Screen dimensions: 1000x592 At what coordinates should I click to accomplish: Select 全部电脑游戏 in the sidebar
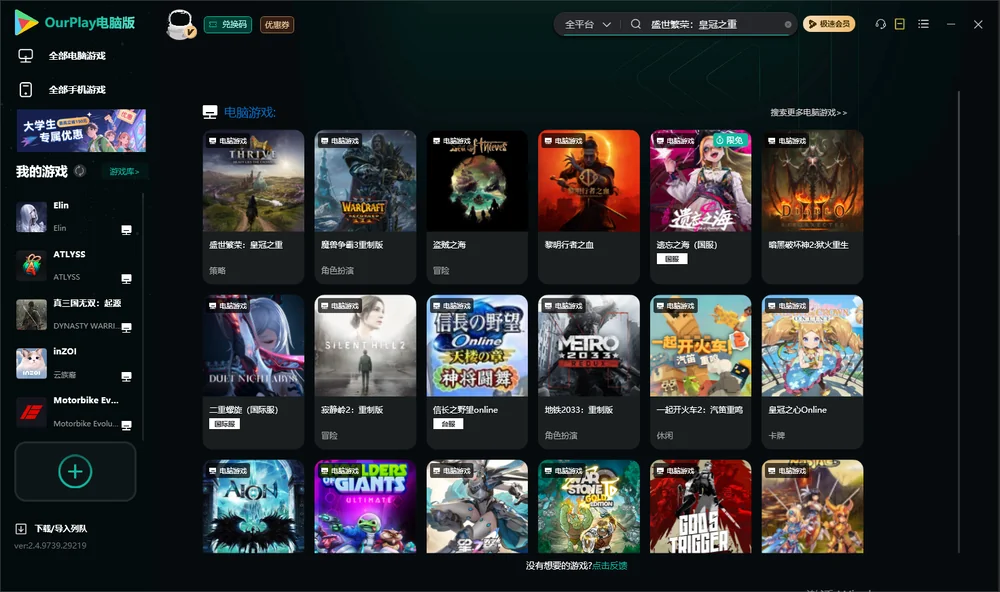click(x=77, y=56)
